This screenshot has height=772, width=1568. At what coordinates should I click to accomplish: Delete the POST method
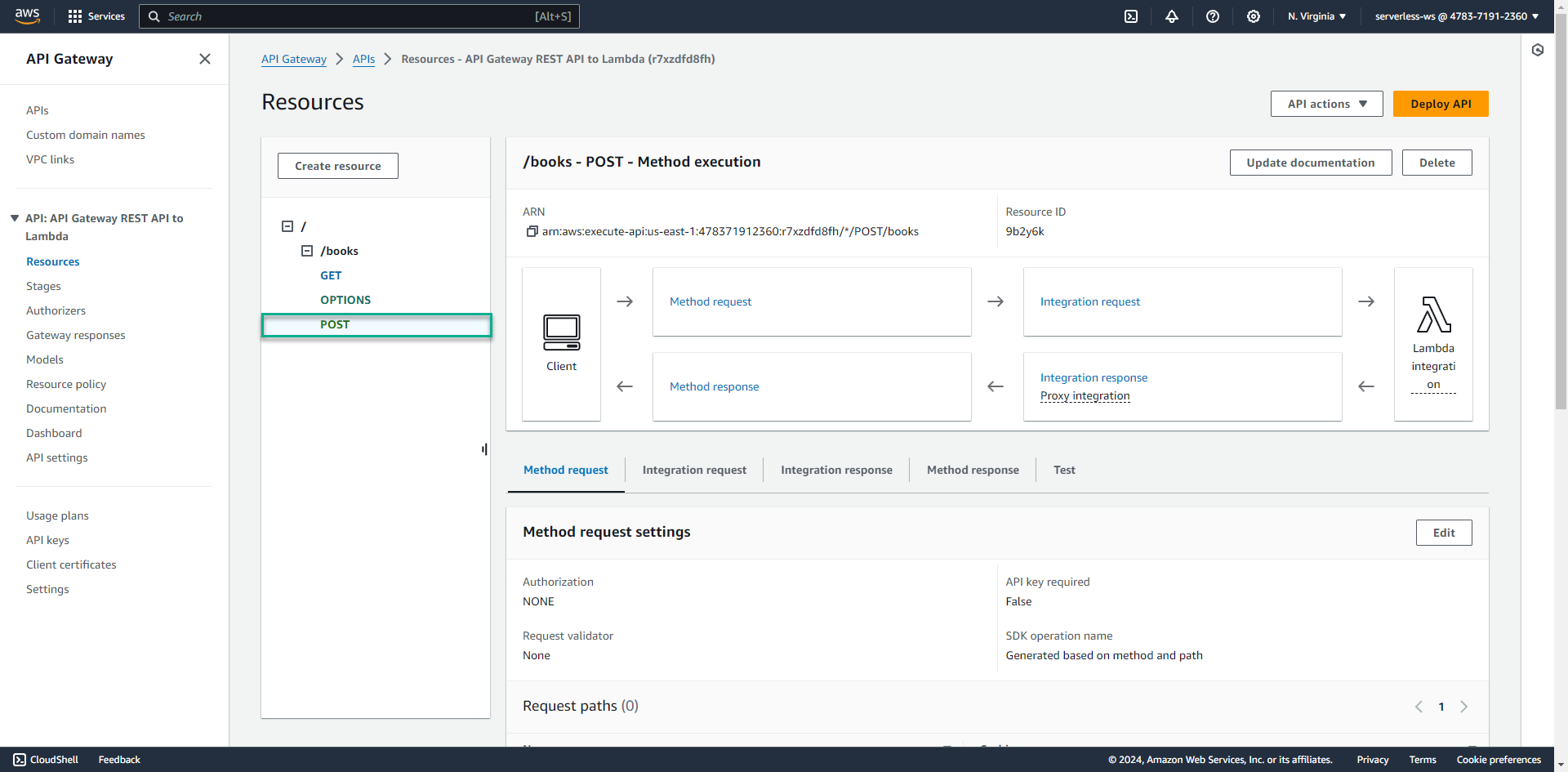pos(1437,163)
